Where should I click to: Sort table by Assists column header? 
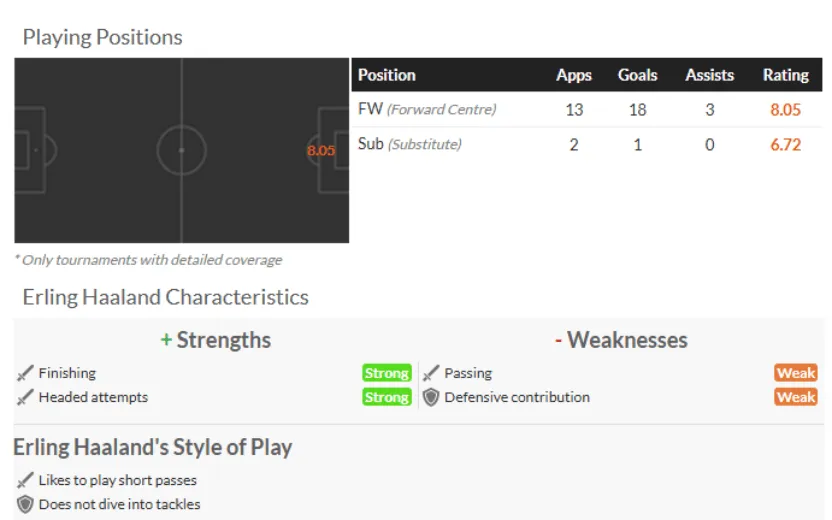[x=709, y=75]
